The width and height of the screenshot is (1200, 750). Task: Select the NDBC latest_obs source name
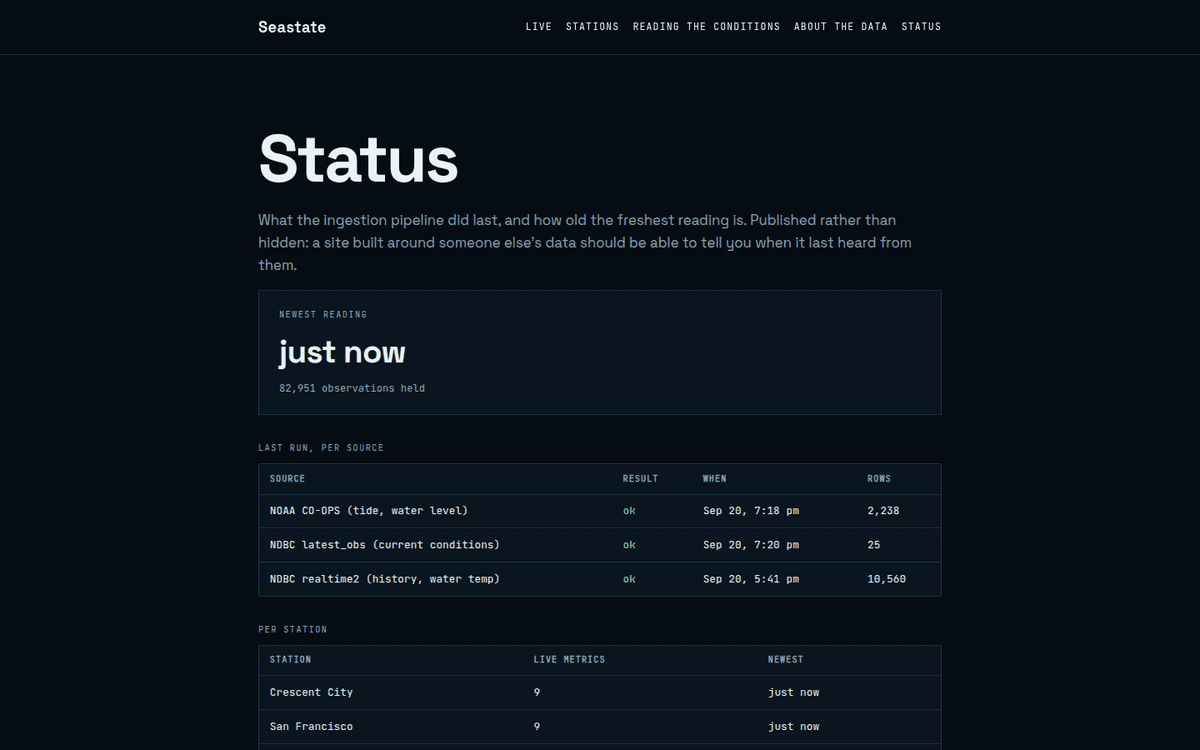click(385, 545)
